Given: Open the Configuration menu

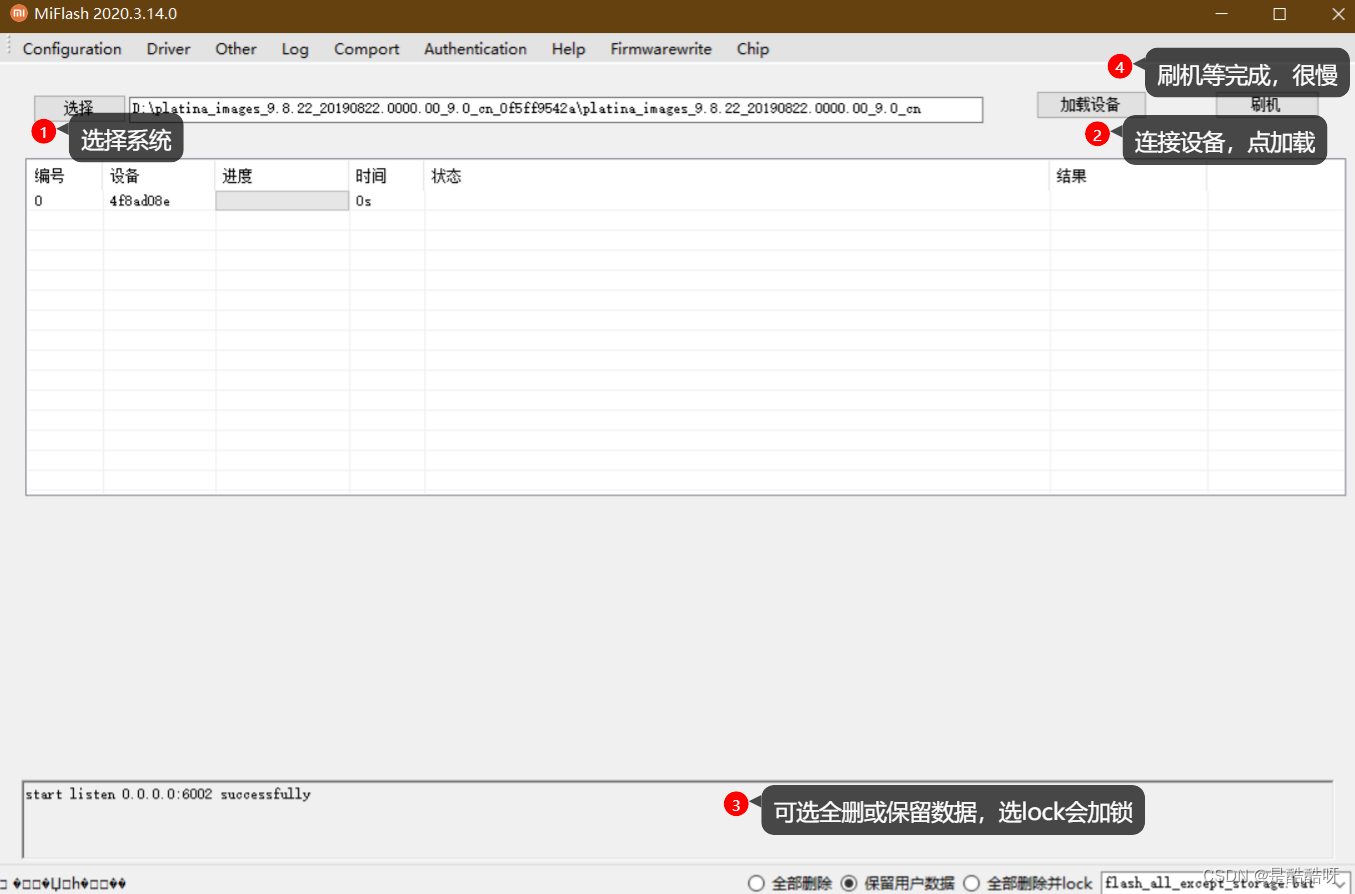Looking at the screenshot, I should click(72, 49).
